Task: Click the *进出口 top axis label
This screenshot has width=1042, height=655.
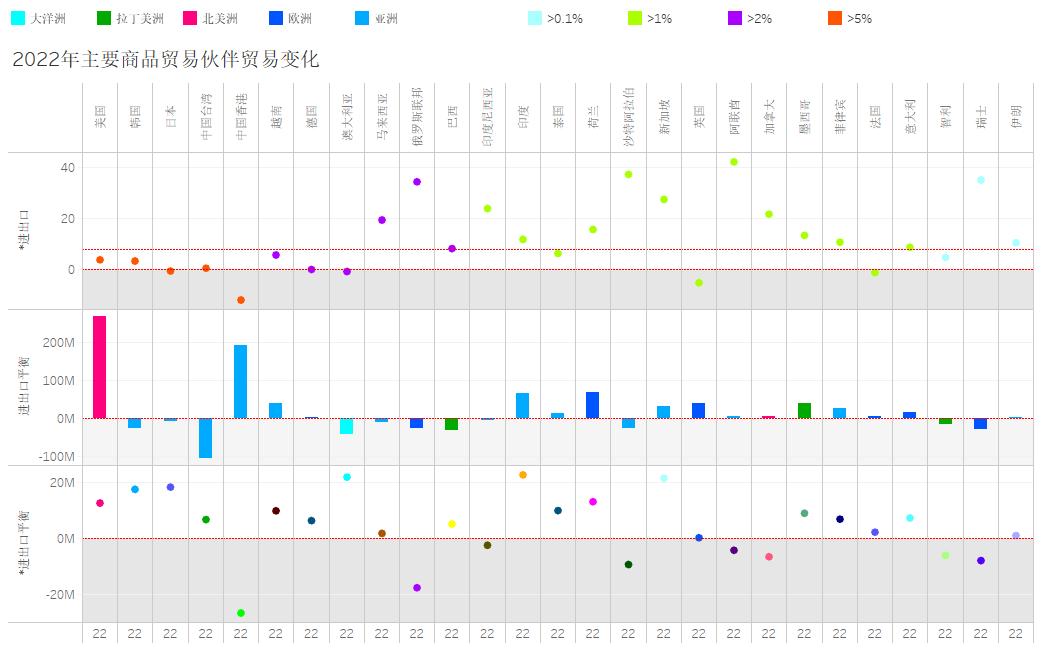Action: (24, 229)
